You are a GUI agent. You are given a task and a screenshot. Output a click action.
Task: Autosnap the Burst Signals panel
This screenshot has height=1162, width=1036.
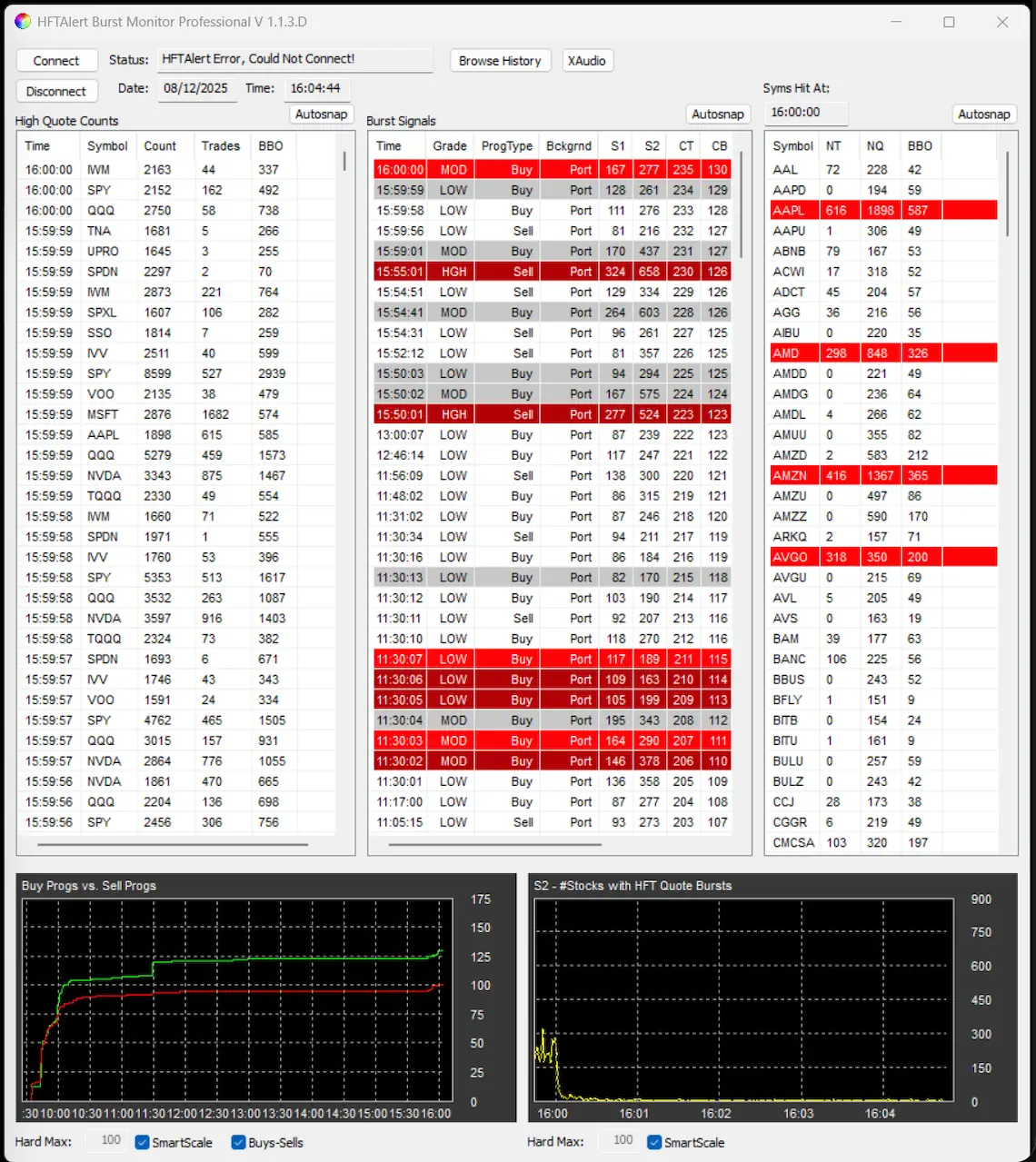(717, 114)
